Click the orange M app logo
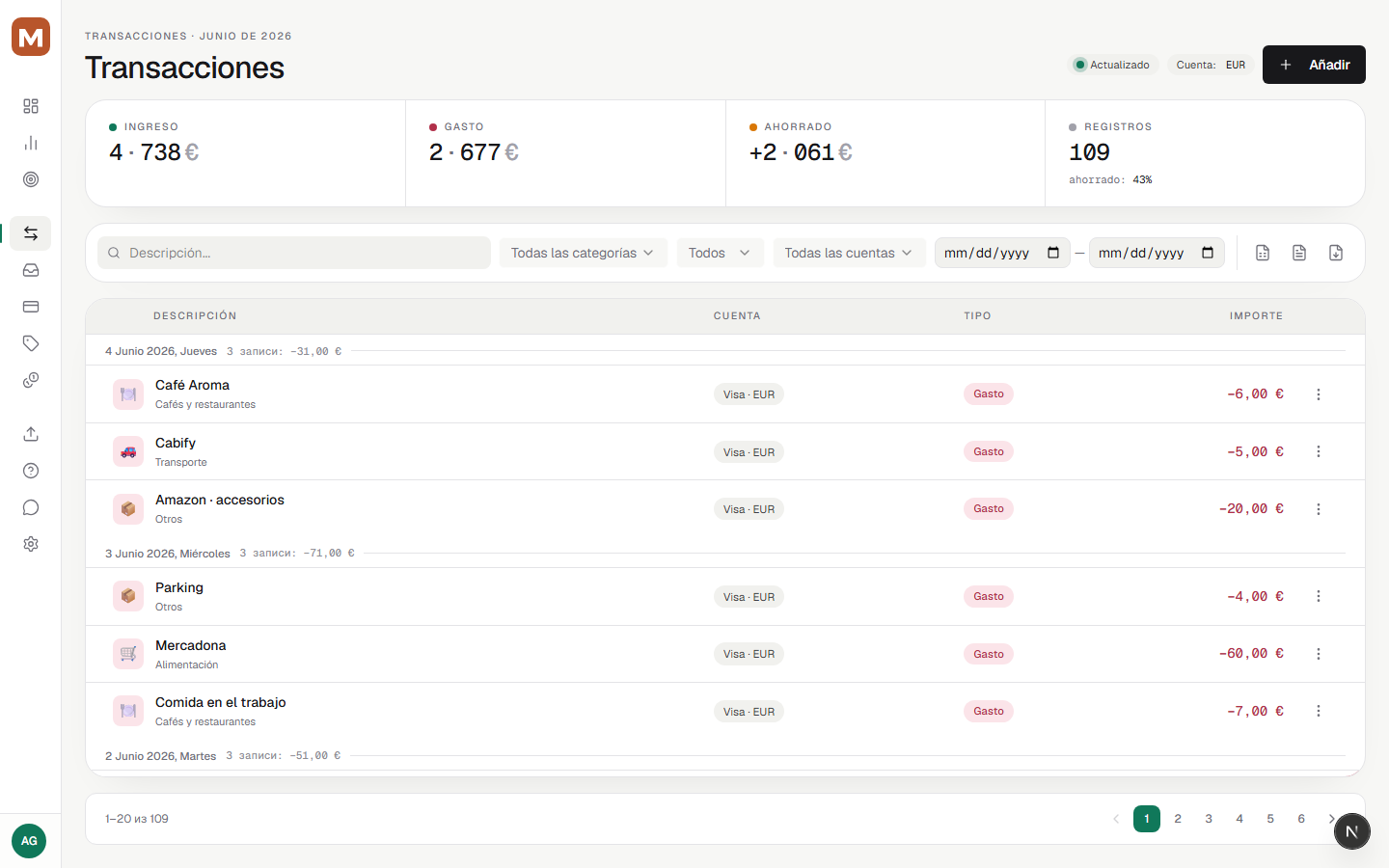 (x=31, y=37)
